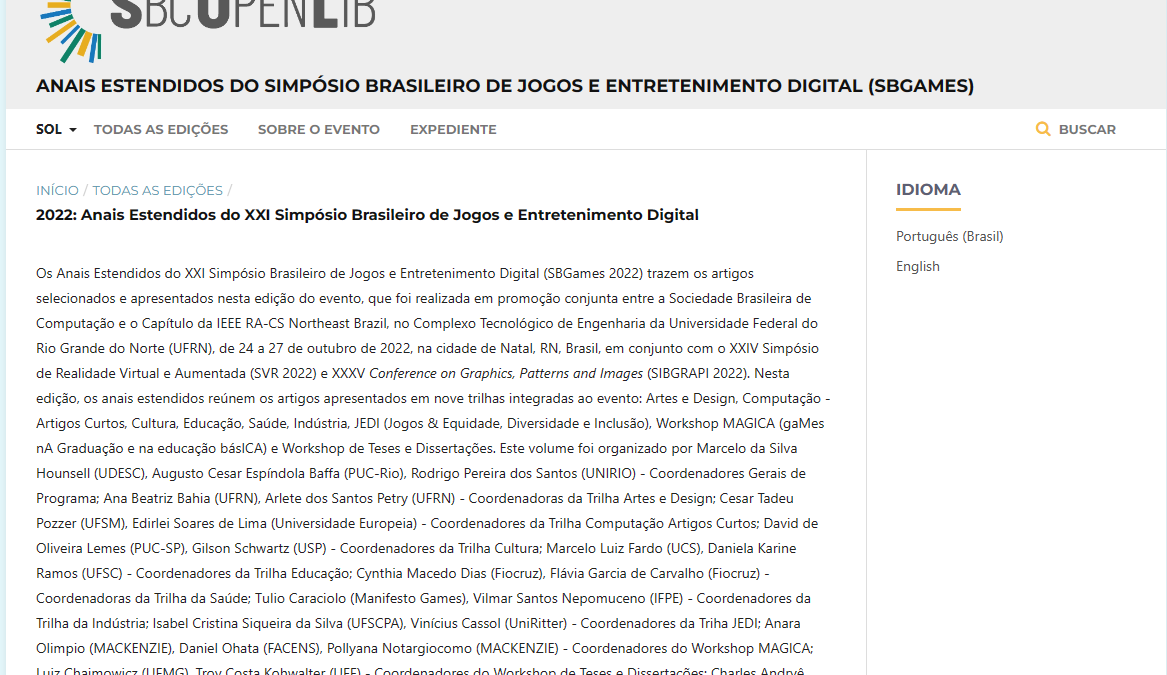Expand the SOL dropdown menu
This screenshot has height=675, width=1167.
point(56,129)
